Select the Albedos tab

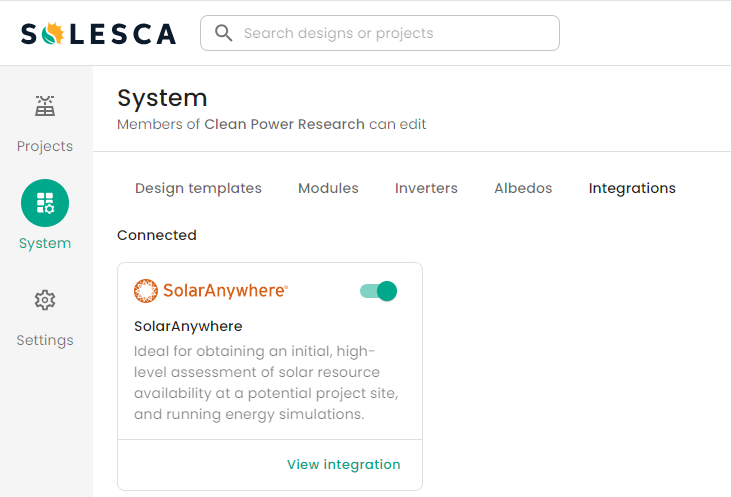[523, 188]
